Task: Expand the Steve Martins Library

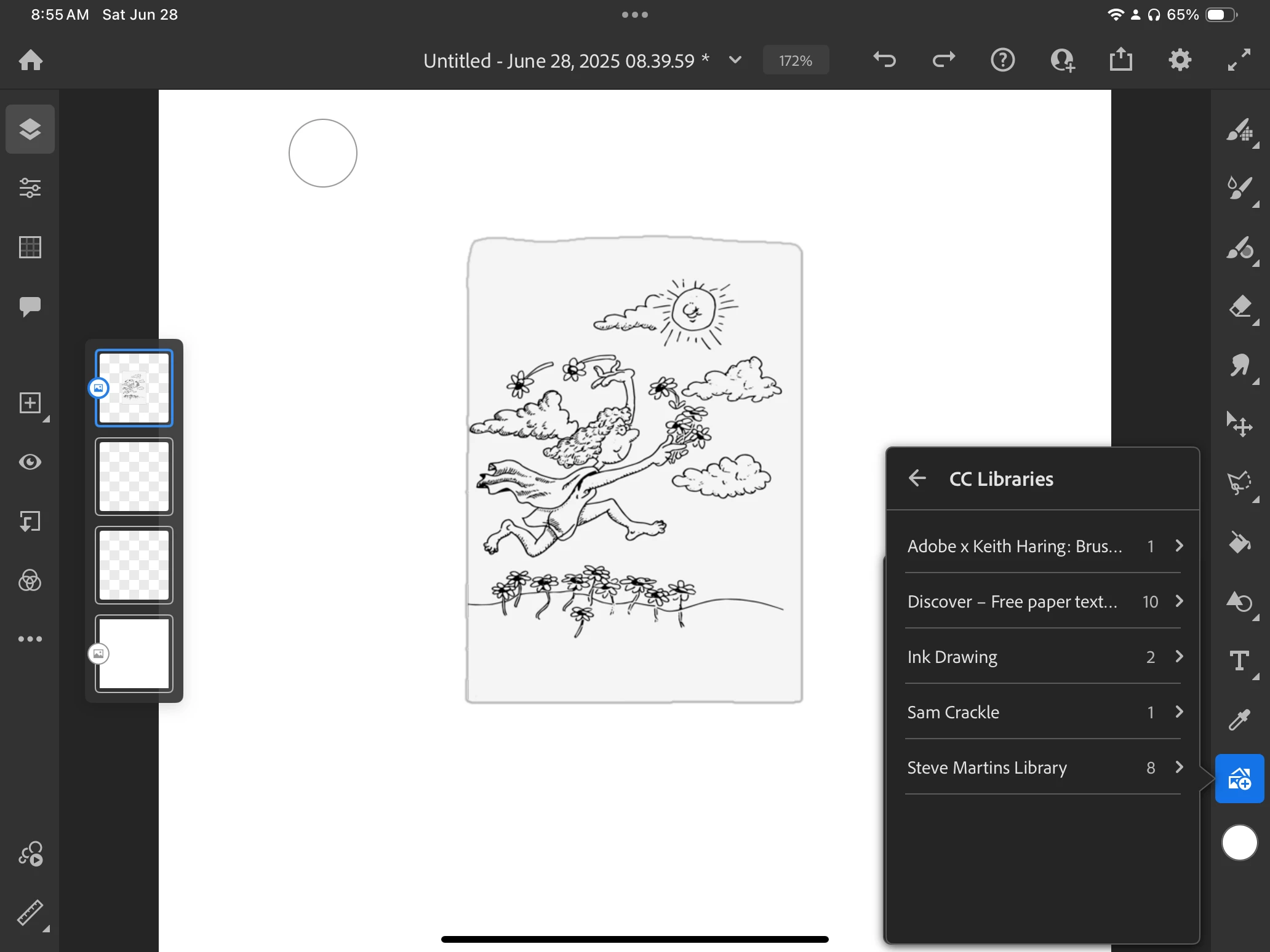Action: point(1042,768)
